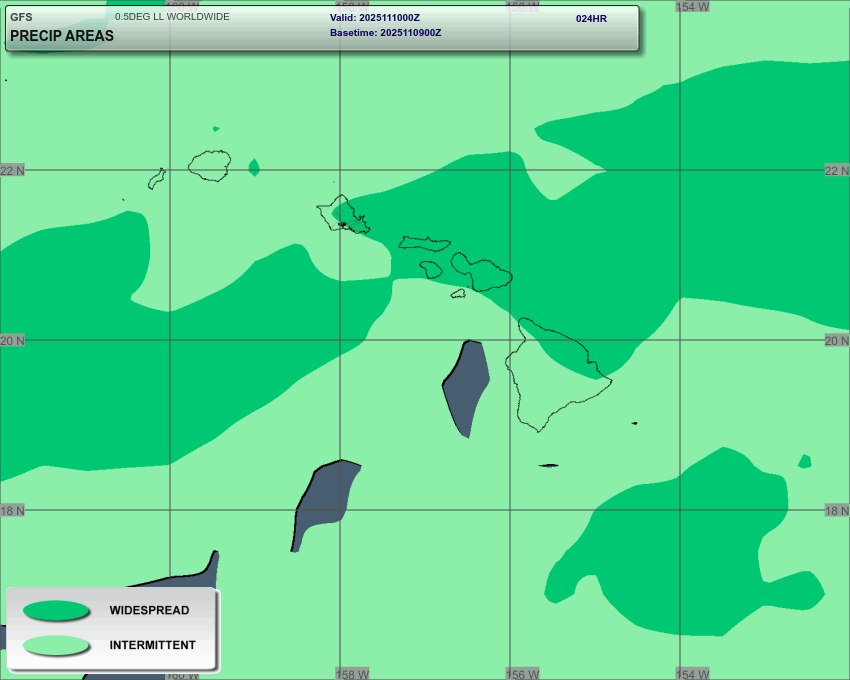Image resolution: width=850 pixels, height=680 pixels.
Task: Click the PRECIP AREAS title text
Action: 62,36
